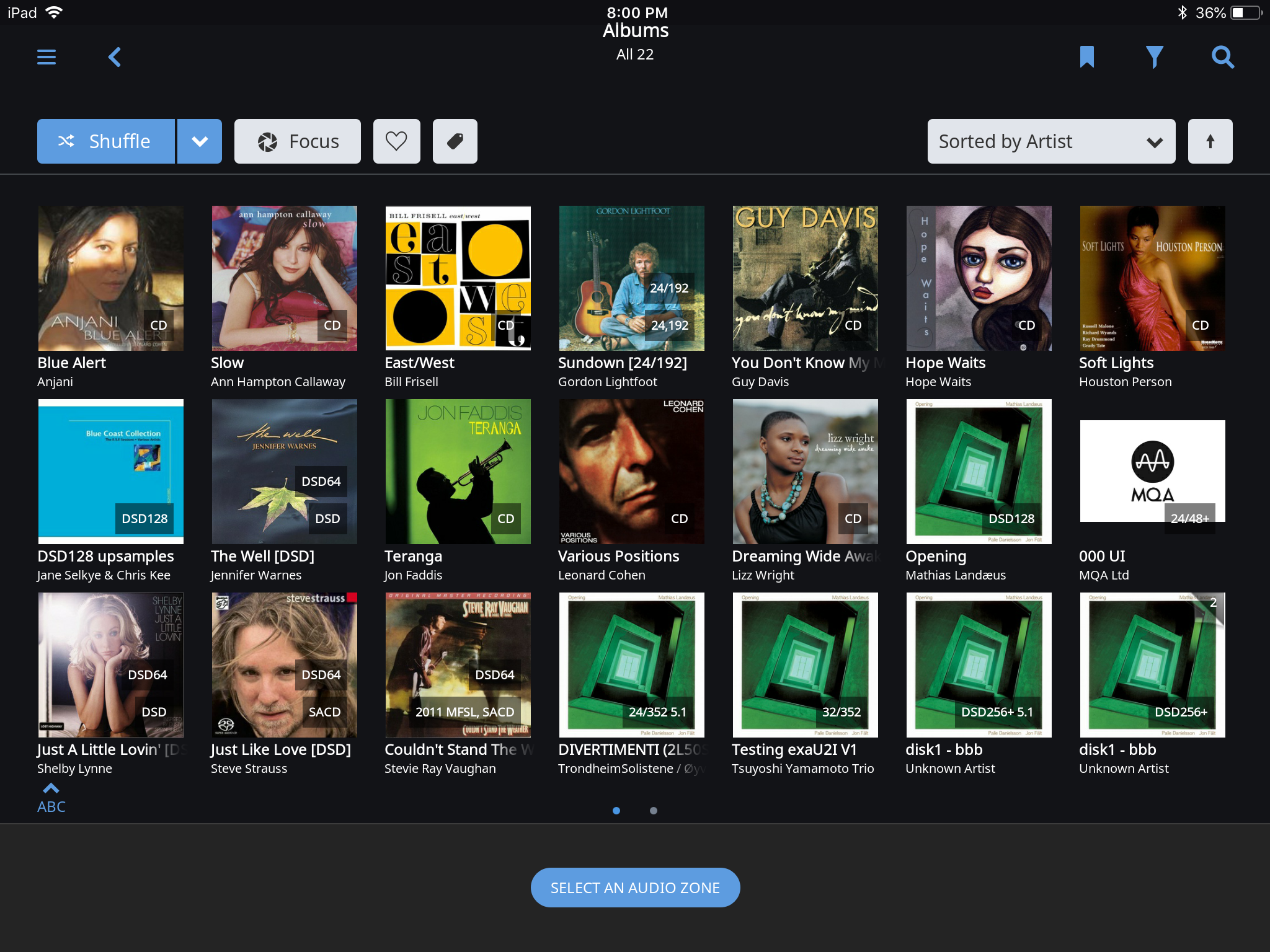Click artist name Lizz Wright
Viewport: 1270px width, 952px height.
coord(763,575)
